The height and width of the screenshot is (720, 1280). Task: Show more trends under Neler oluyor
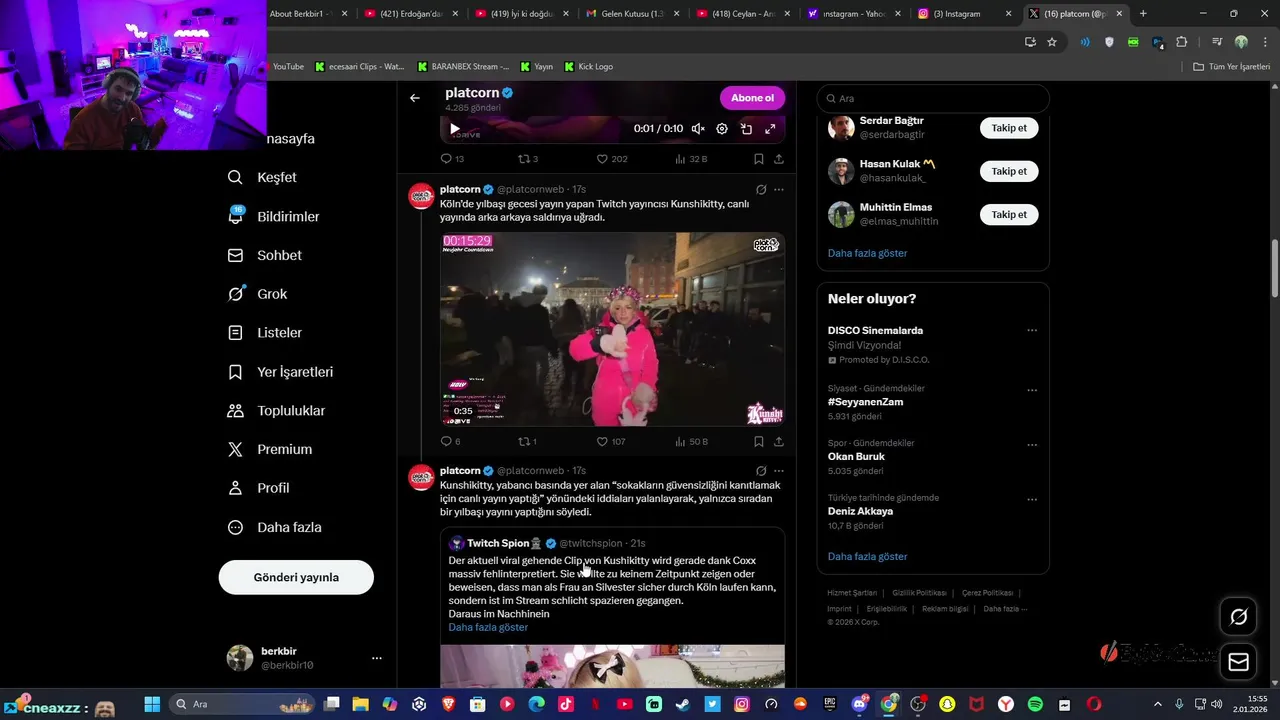(867, 556)
